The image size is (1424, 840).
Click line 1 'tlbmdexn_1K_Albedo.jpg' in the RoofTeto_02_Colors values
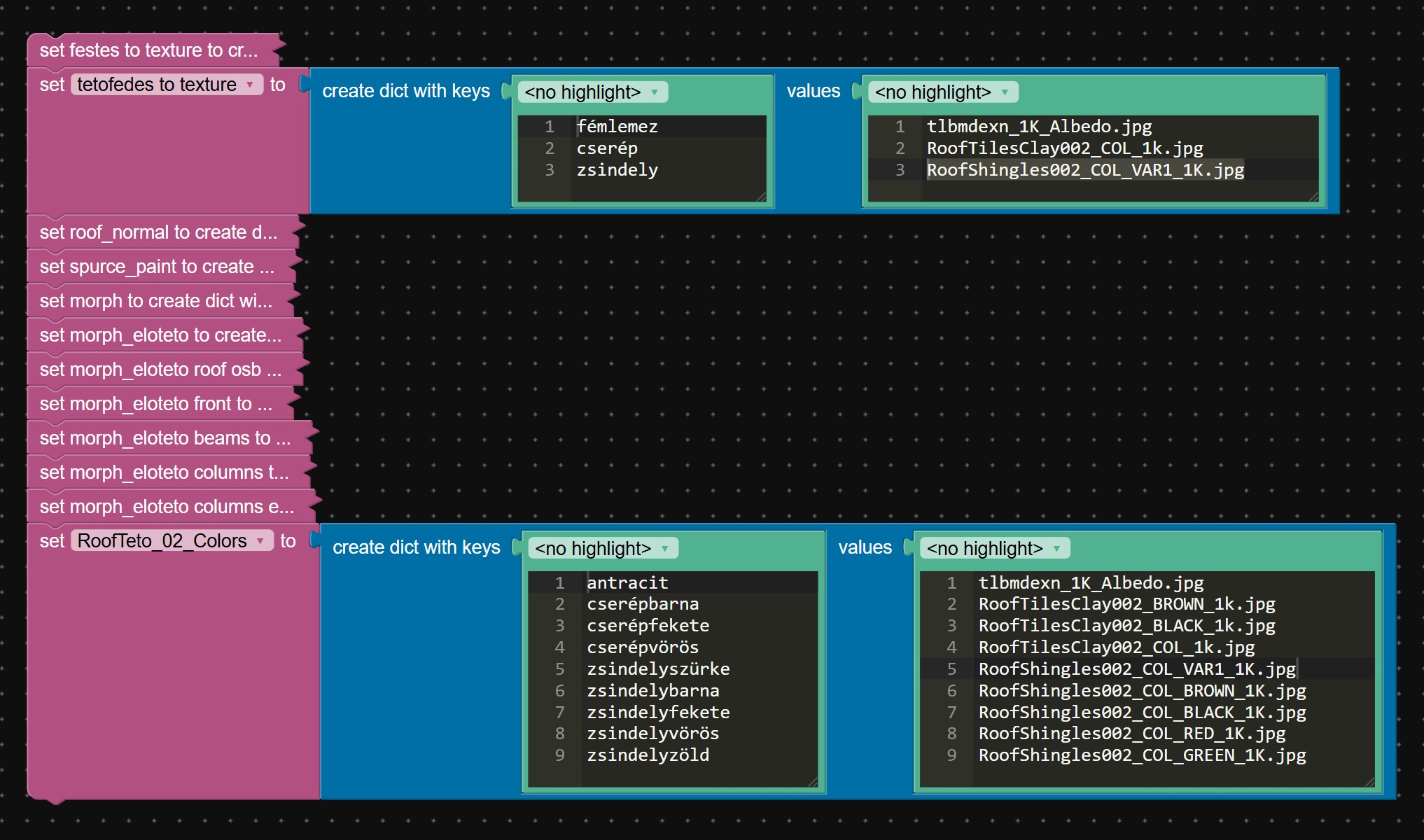pos(1091,582)
